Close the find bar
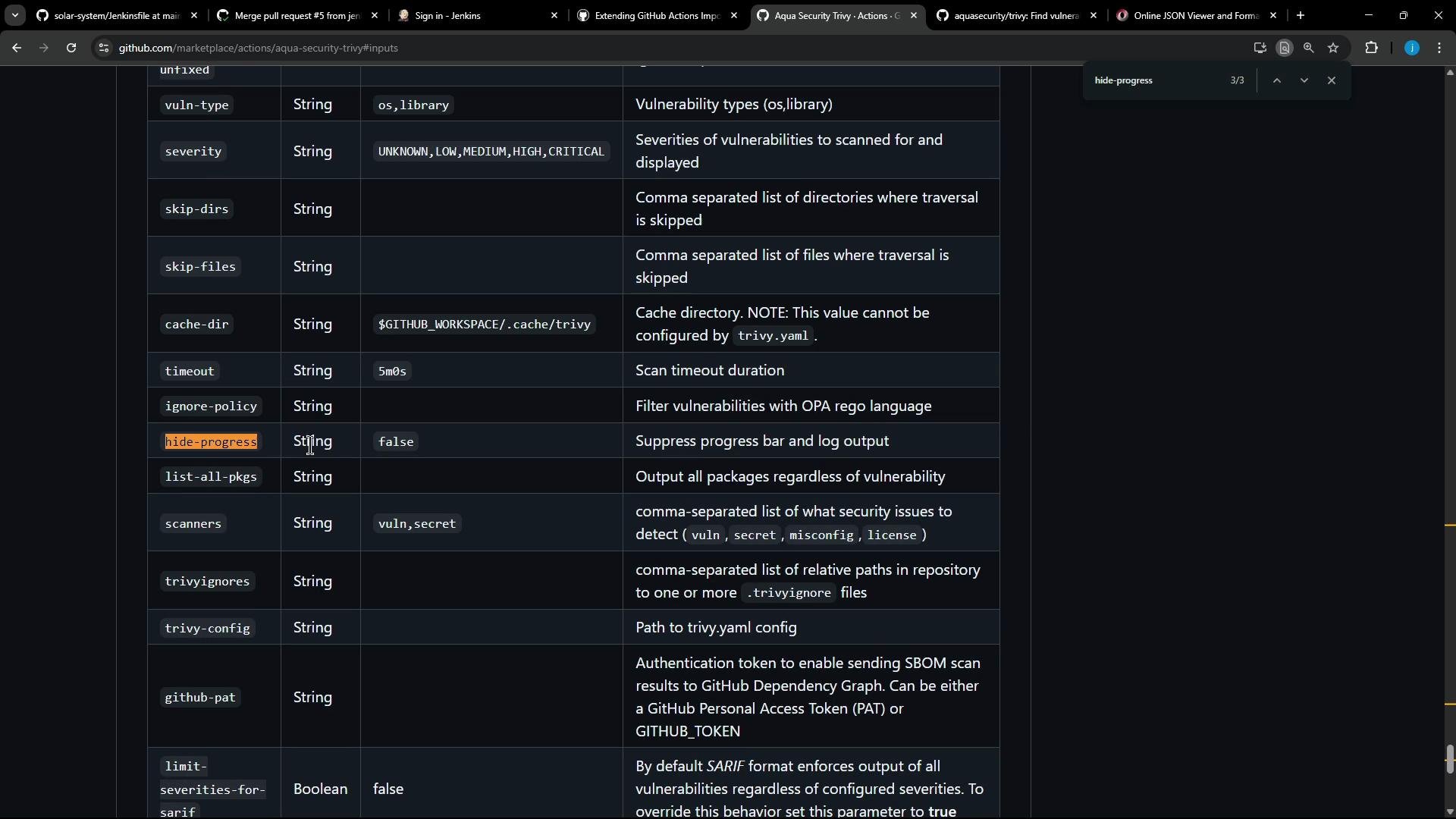 1332,80
